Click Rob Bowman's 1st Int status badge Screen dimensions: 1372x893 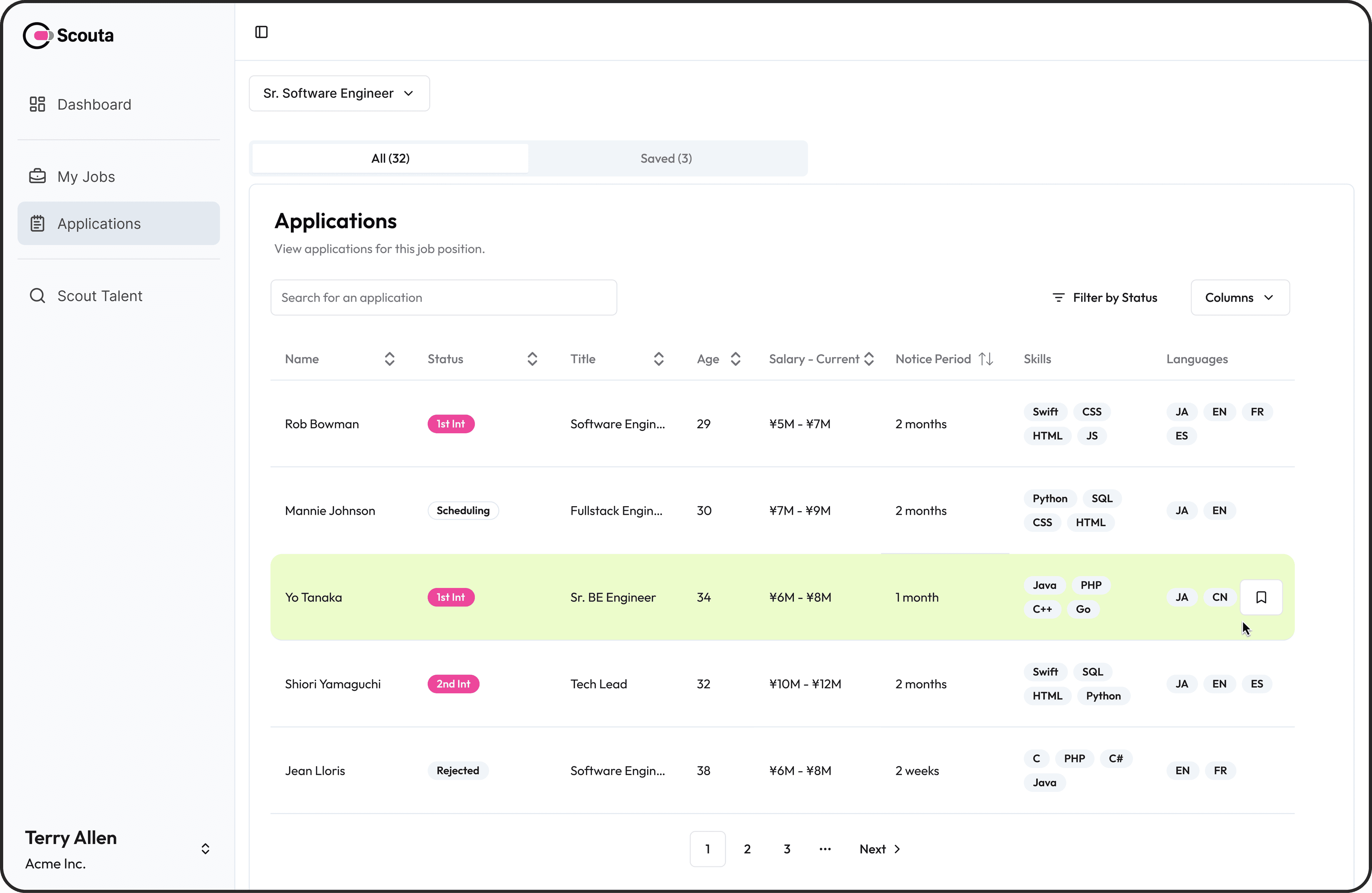click(x=451, y=424)
